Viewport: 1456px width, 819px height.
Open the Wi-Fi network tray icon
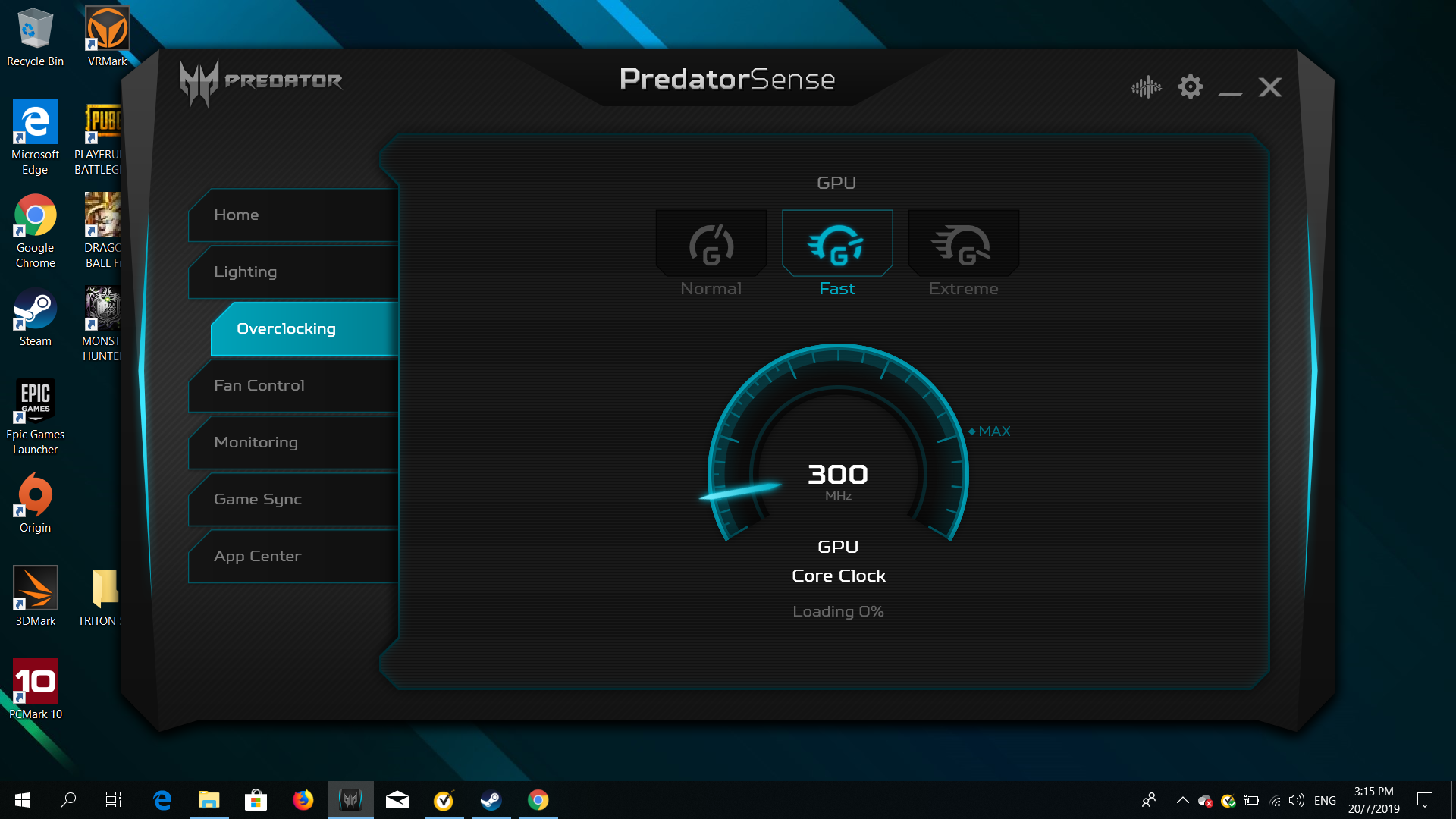pyautogui.click(x=1275, y=800)
